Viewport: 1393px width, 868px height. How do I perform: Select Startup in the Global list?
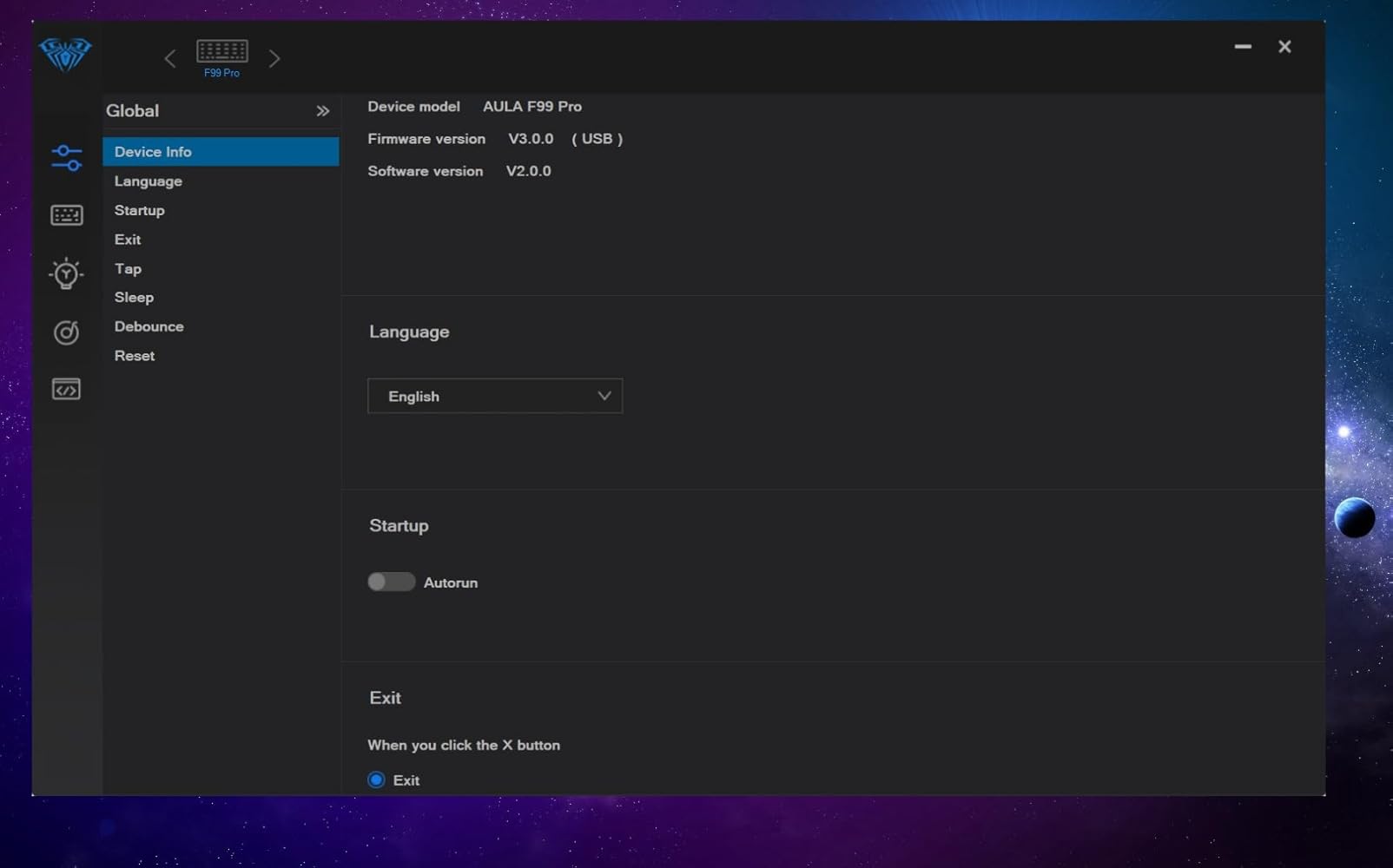coord(139,211)
